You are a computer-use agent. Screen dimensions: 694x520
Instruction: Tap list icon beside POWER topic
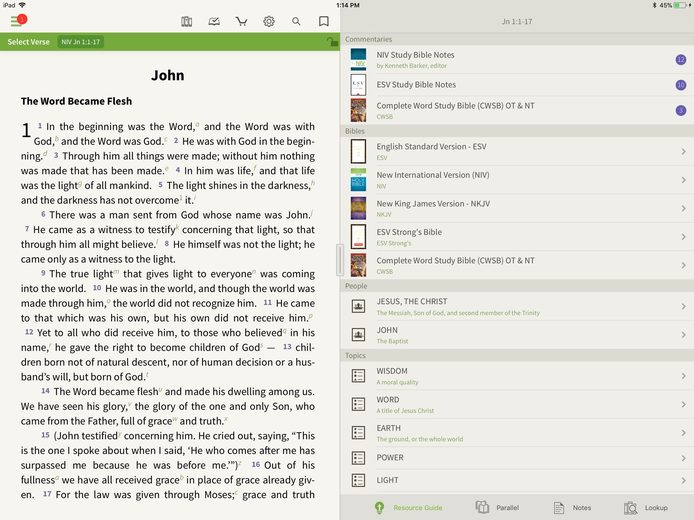coord(358,458)
